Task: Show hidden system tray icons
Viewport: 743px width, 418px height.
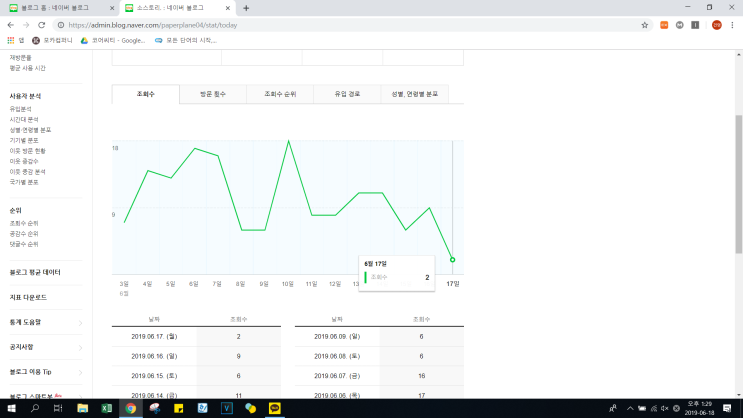Action: (x=630, y=408)
